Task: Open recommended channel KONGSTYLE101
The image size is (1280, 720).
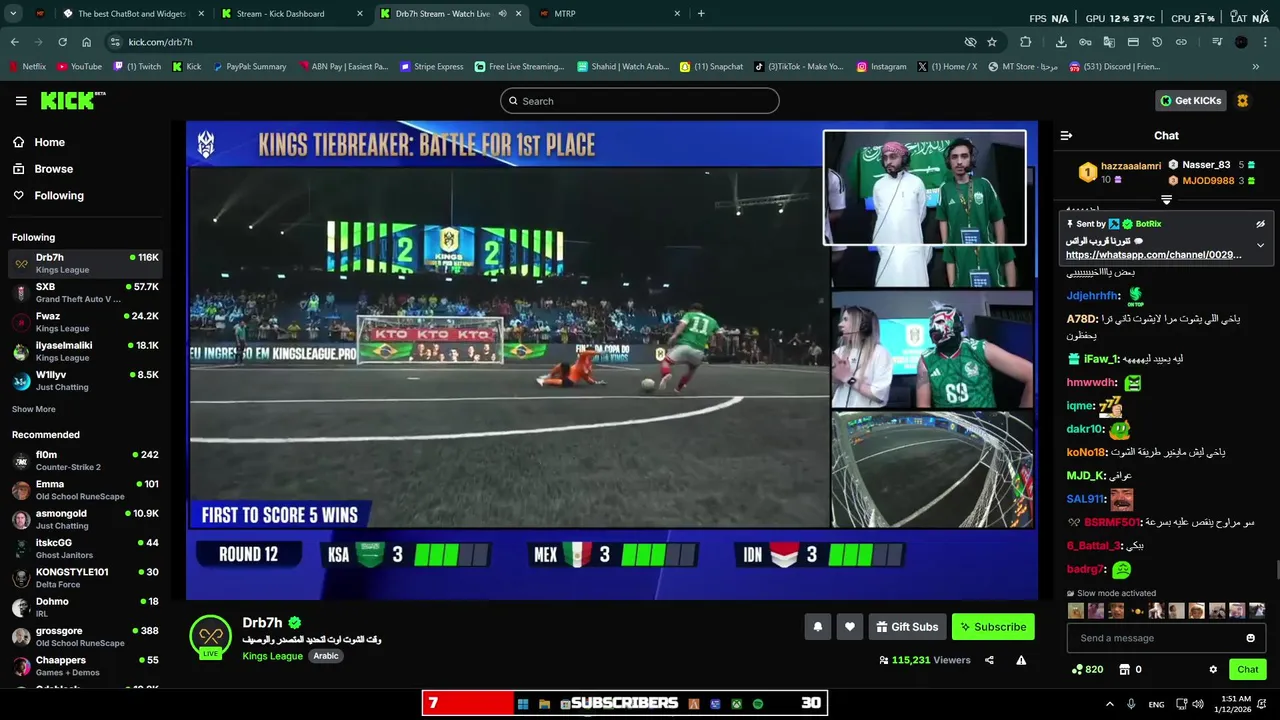Action: [85, 578]
